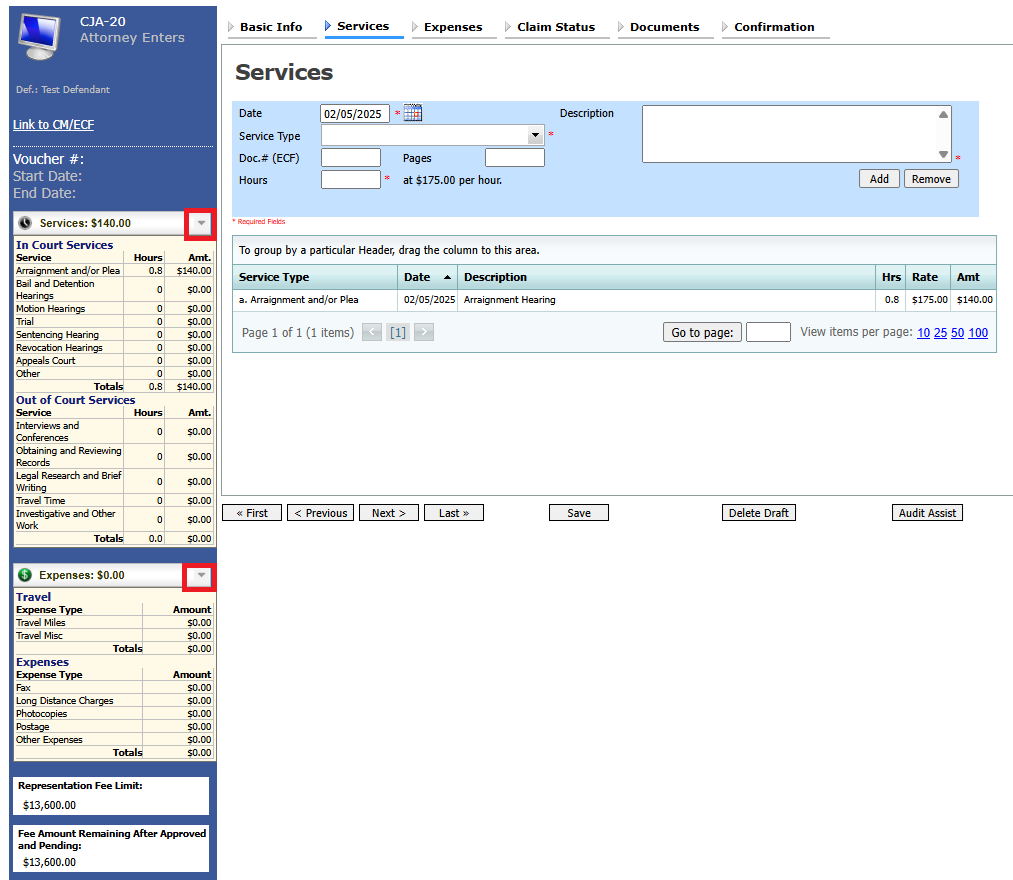The width and height of the screenshot is (1013, 880).
Task: Click the Hours input field
Action: coord(350,180)
